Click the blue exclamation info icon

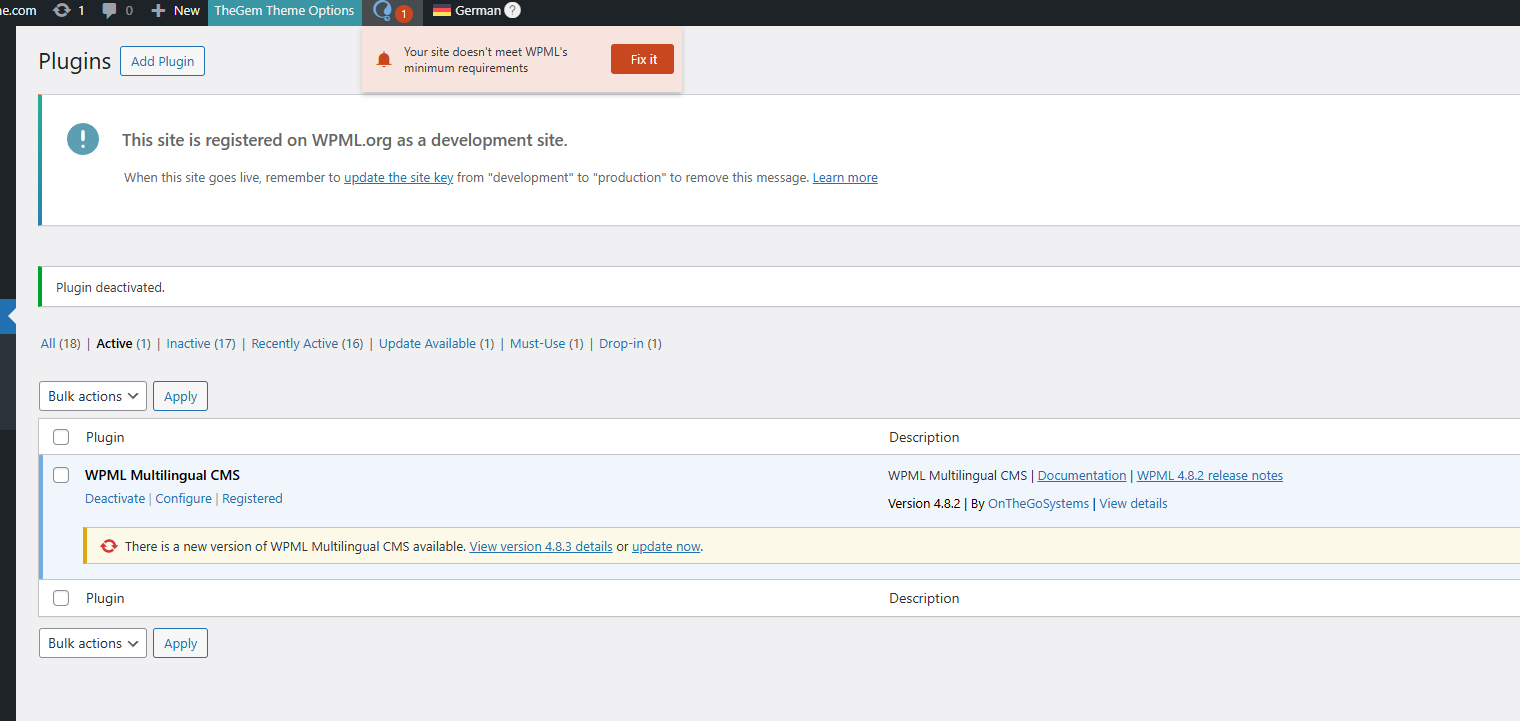click(x=83, y=139)
